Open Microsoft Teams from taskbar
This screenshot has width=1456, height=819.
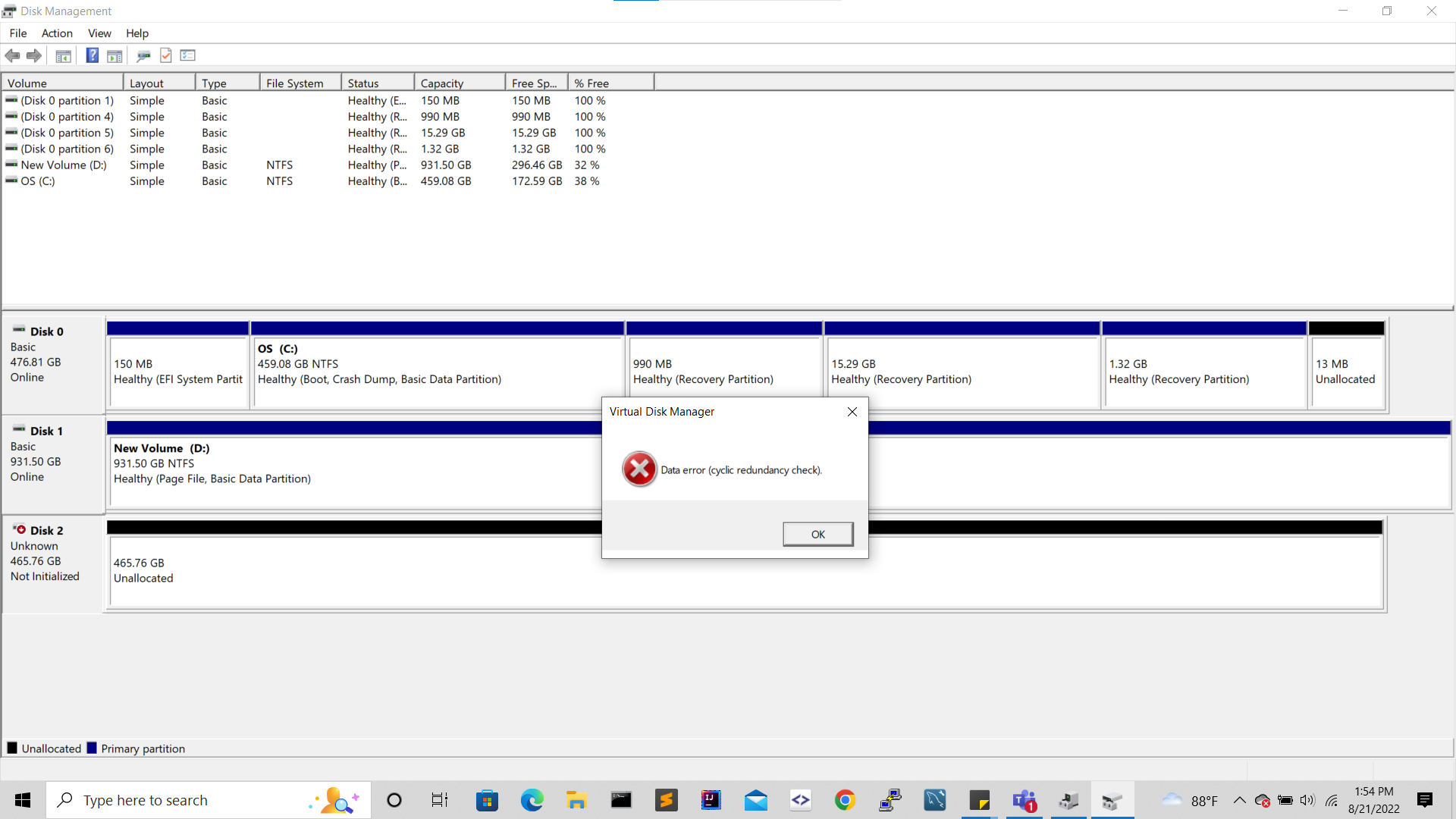tap(1025, 800)
